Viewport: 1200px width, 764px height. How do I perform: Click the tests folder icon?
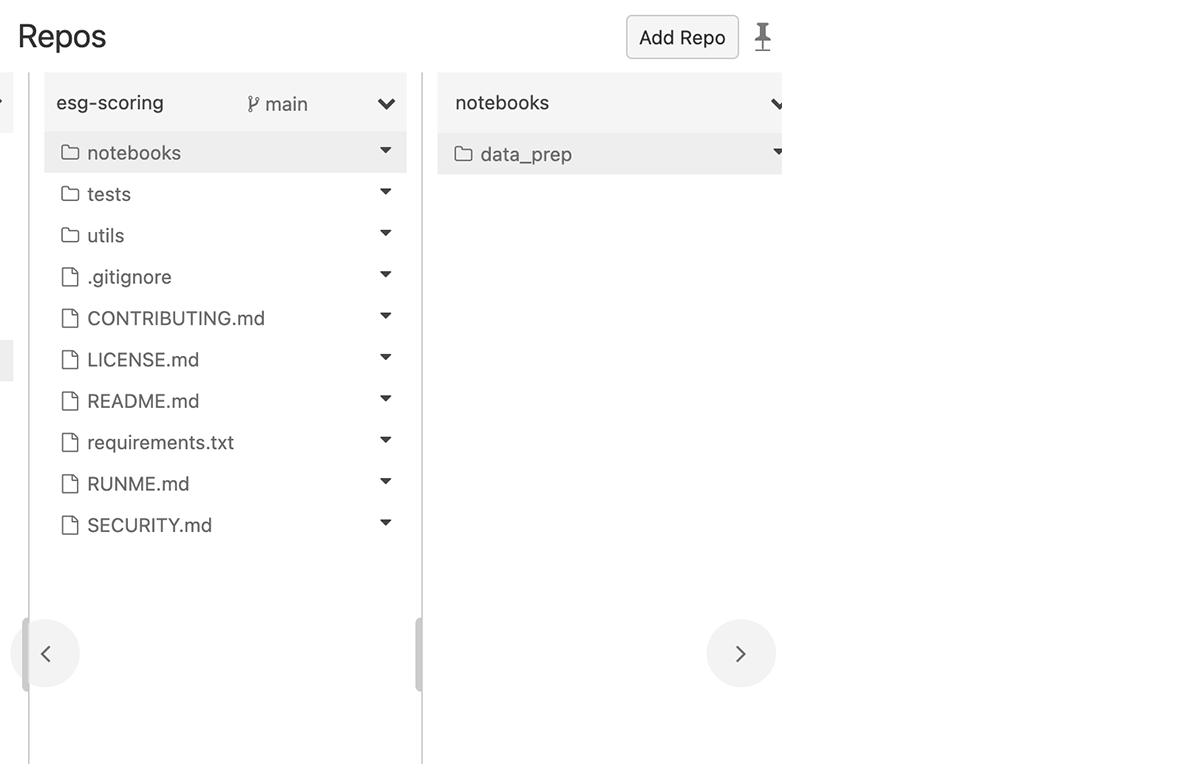pos(70,194)
